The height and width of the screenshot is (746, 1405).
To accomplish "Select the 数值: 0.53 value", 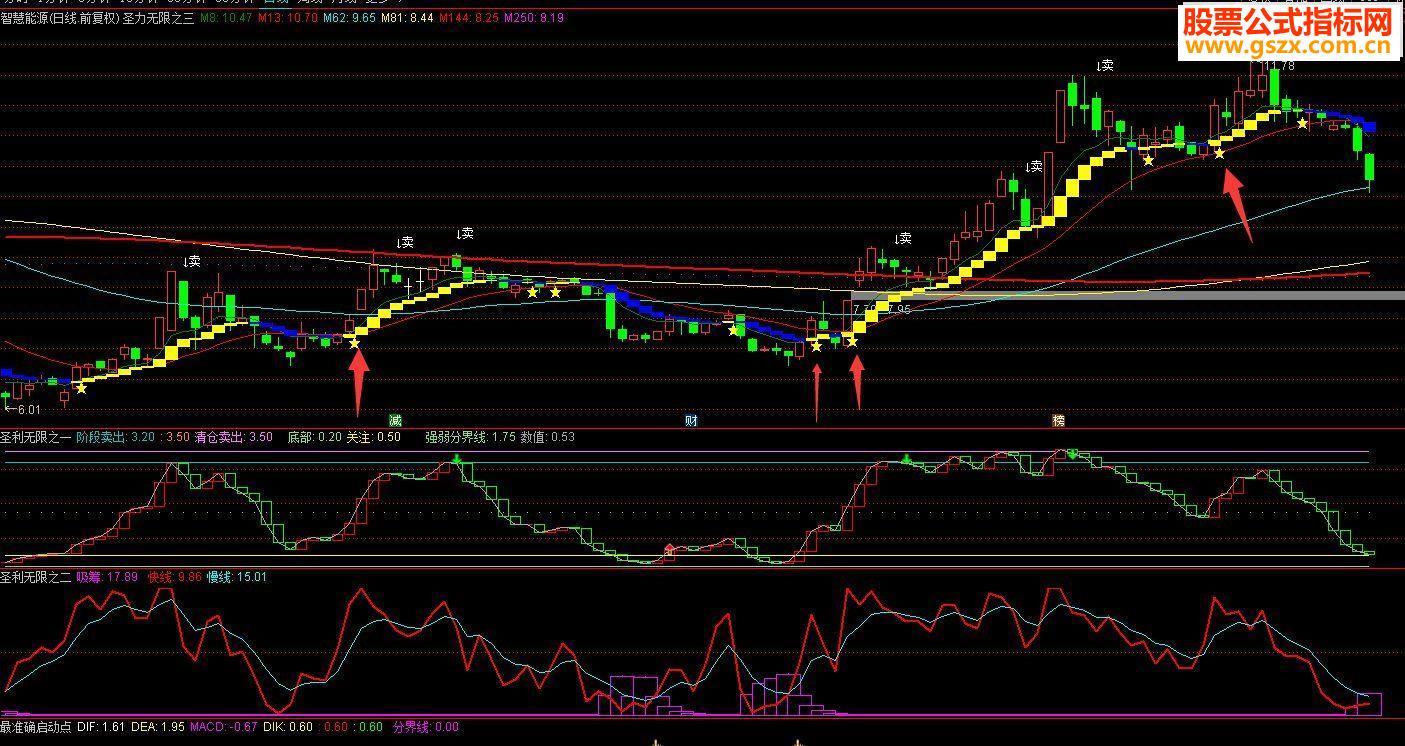I will [x=548, y=436].
